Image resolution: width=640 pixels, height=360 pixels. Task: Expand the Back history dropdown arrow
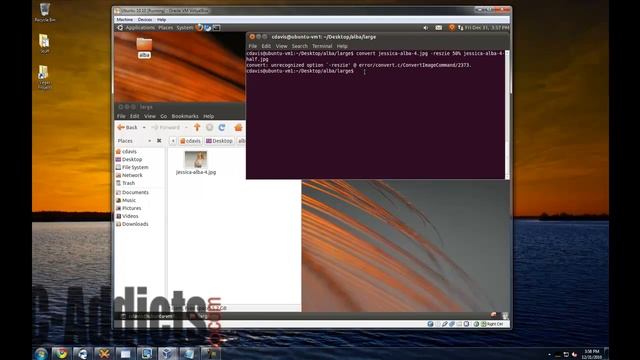point(144,128)
